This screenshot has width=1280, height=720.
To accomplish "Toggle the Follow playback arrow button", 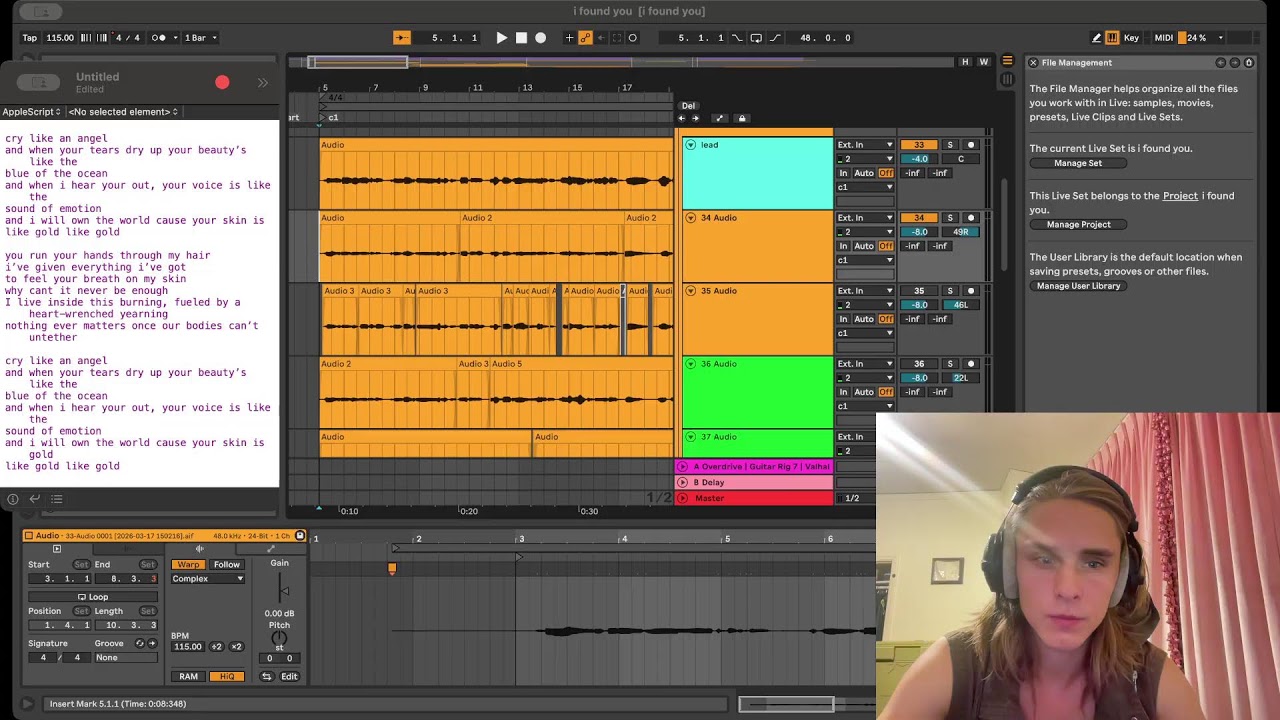I will click(401, 38).
